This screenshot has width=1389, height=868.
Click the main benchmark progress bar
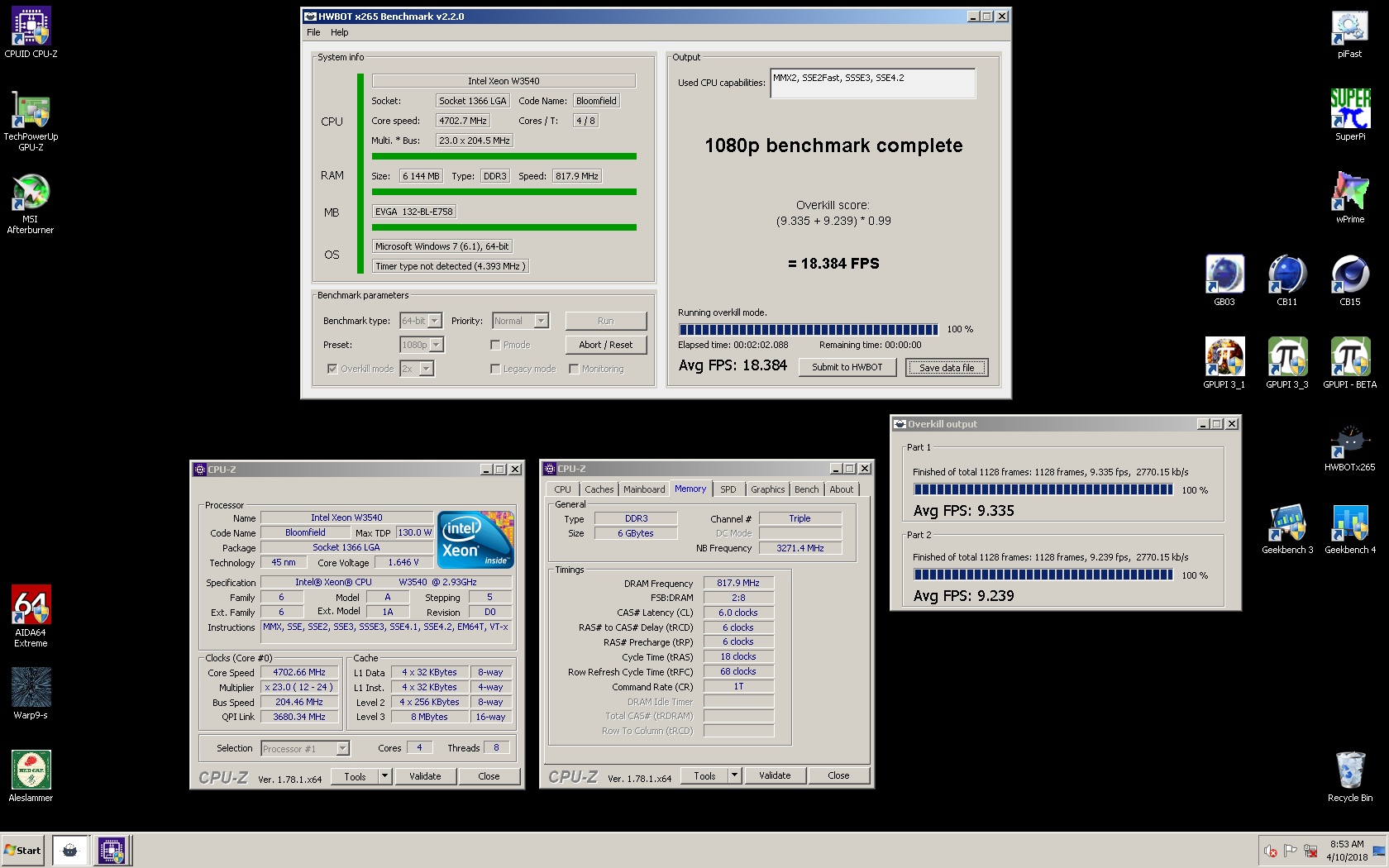click(808, 329)
